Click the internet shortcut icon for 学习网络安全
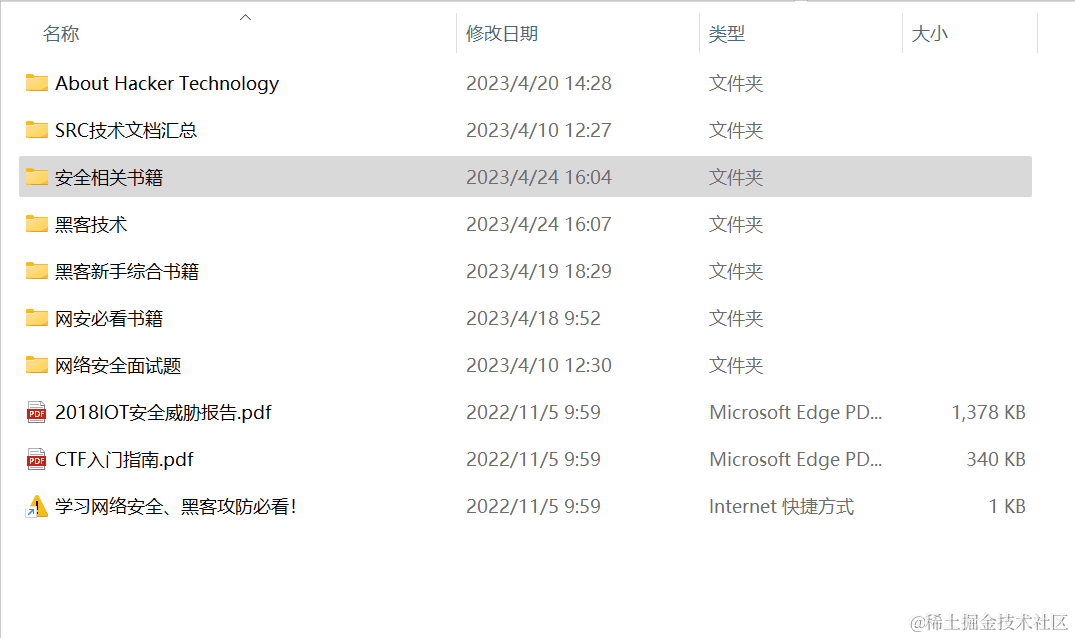 [37, 507]
